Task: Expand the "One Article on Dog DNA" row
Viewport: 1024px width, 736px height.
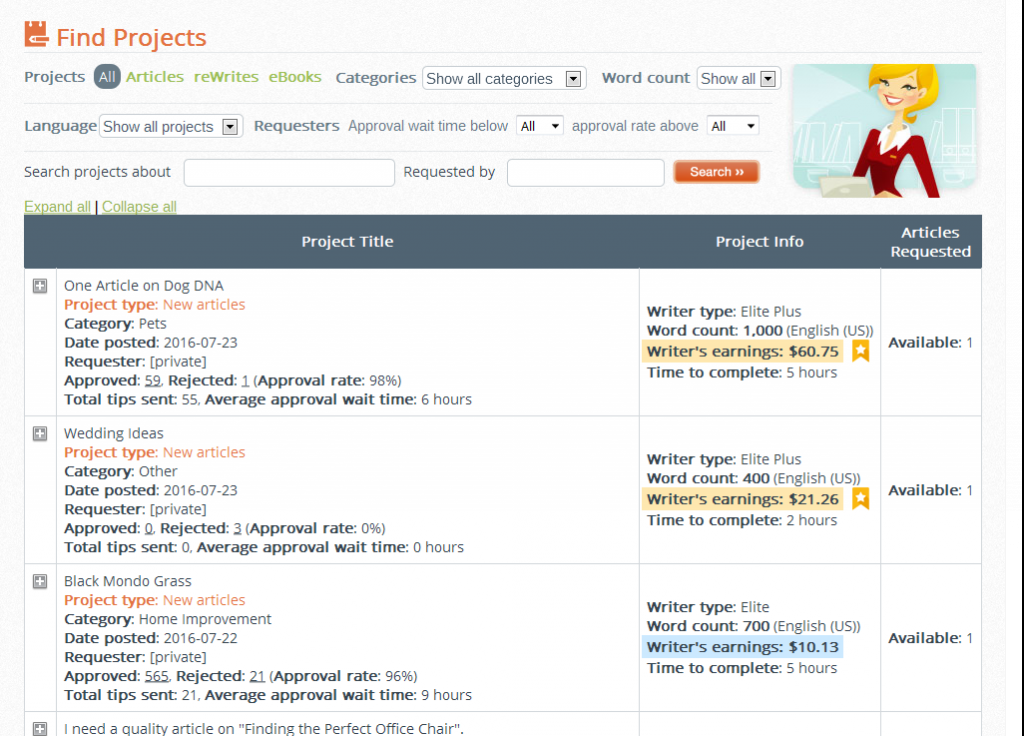Action: pos(39,285)
